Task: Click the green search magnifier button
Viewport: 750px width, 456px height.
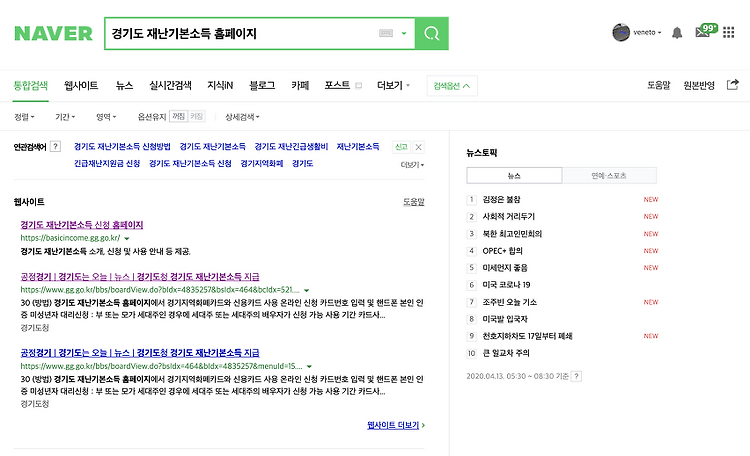Action: point(431,33)
